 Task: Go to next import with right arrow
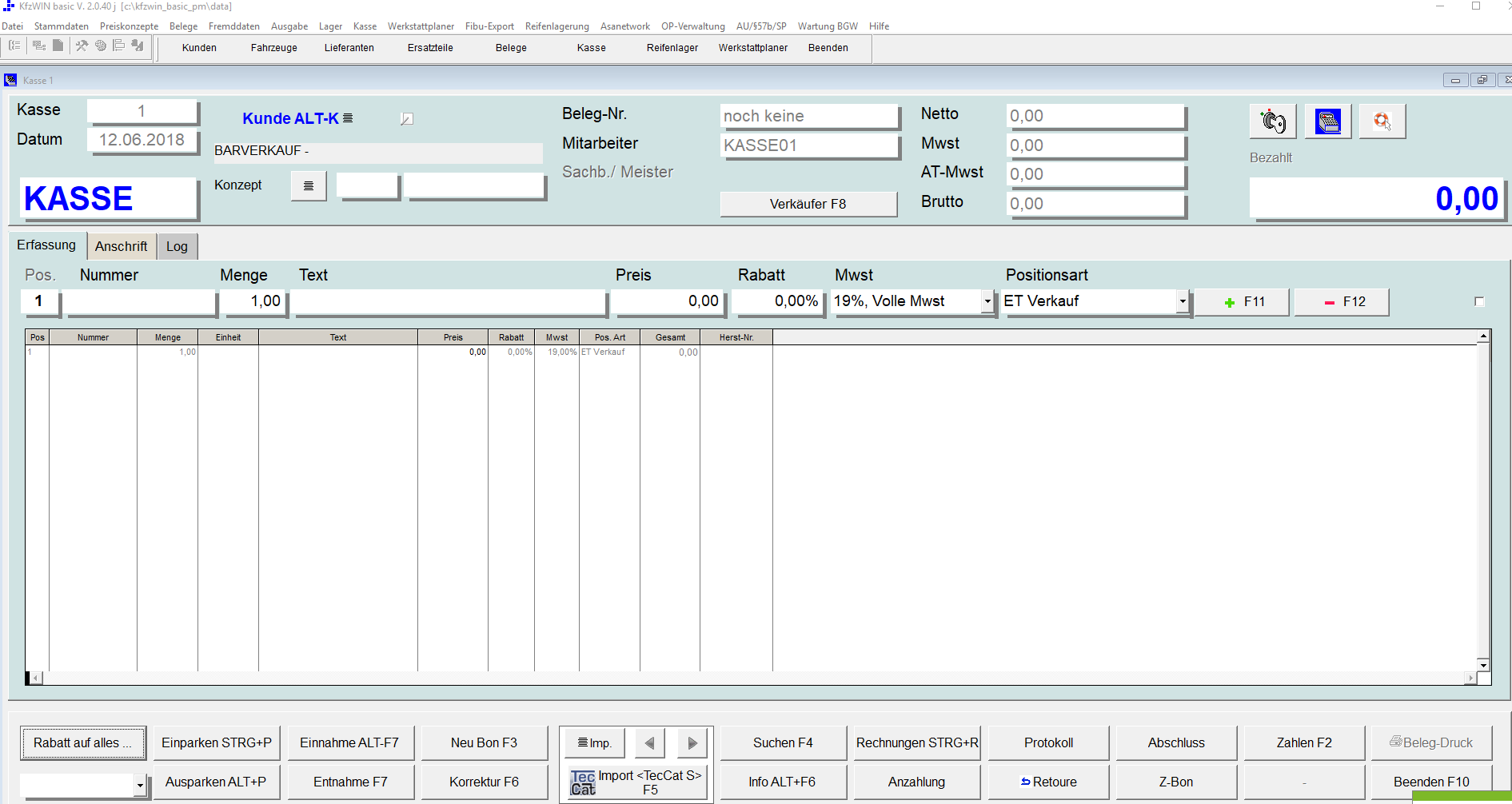click(x=692, y=743)
